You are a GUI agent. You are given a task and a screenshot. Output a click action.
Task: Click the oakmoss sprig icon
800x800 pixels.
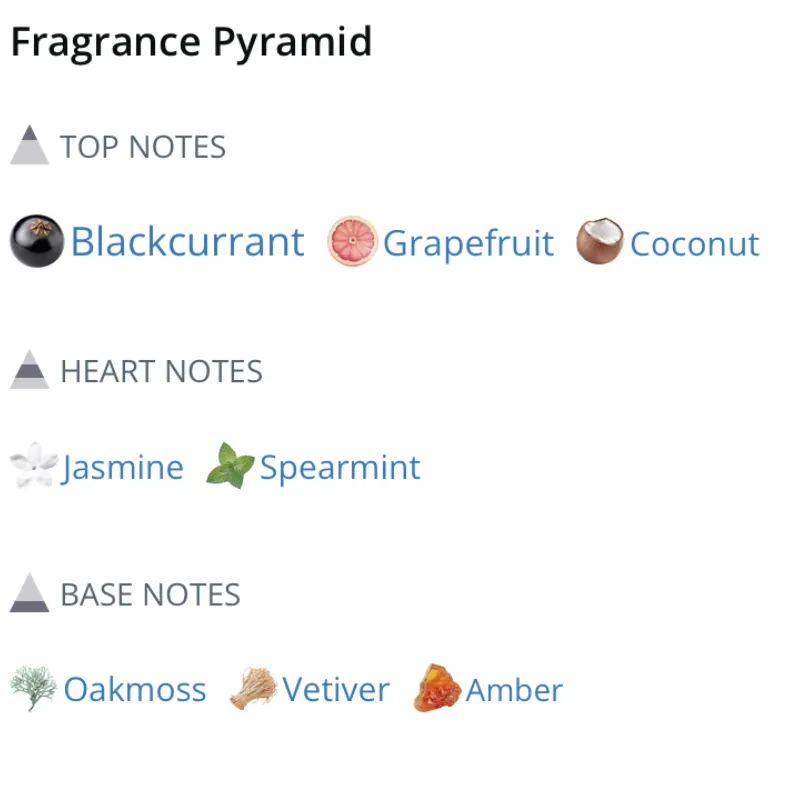tap(33, 689)
